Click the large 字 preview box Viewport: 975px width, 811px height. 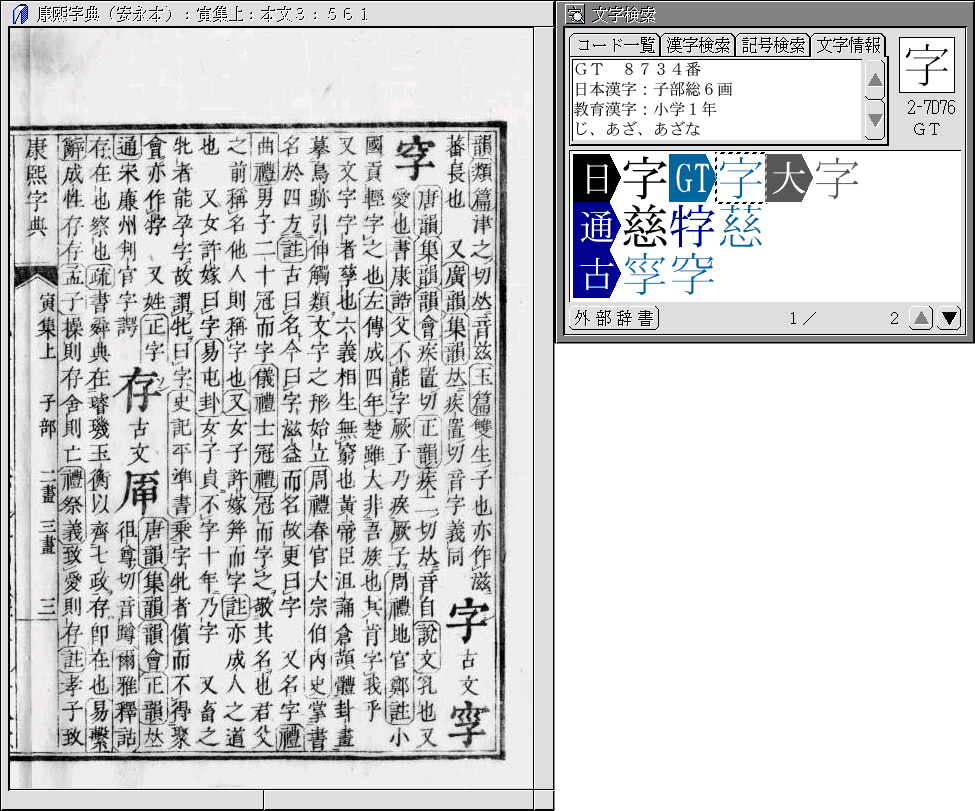927,67
